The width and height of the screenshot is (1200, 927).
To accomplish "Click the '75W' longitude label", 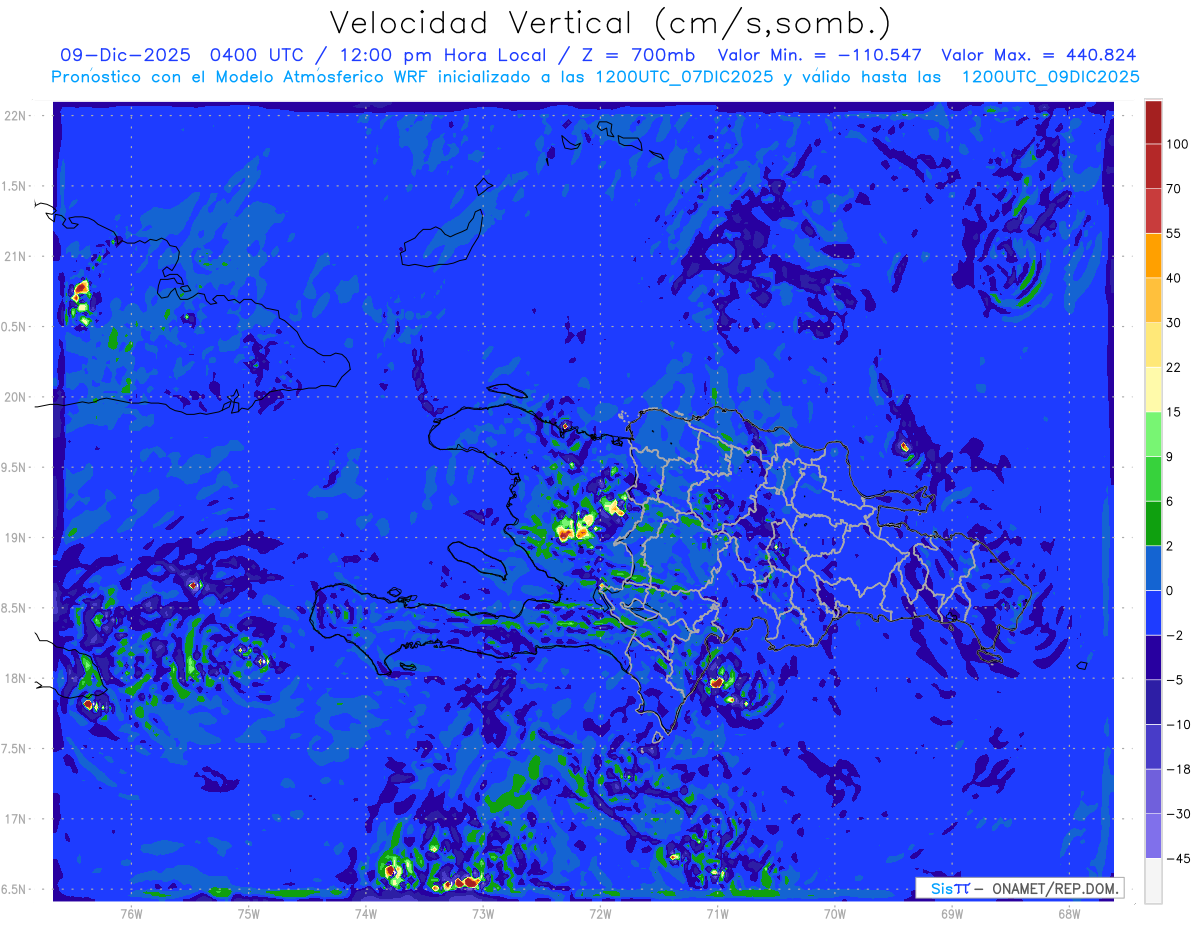I will (x=249, y=913).
